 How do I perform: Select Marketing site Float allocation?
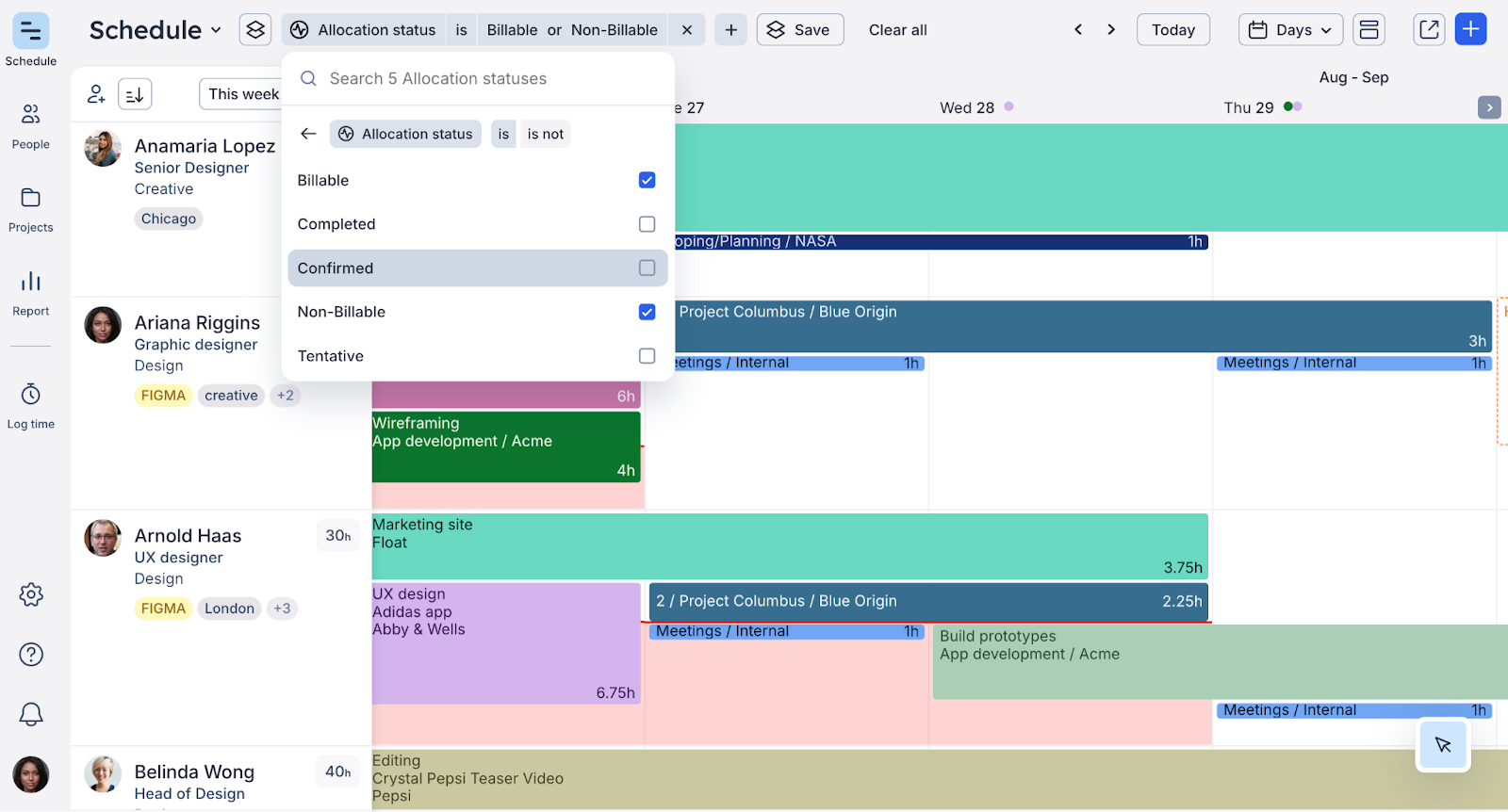[x=790, y=546]
